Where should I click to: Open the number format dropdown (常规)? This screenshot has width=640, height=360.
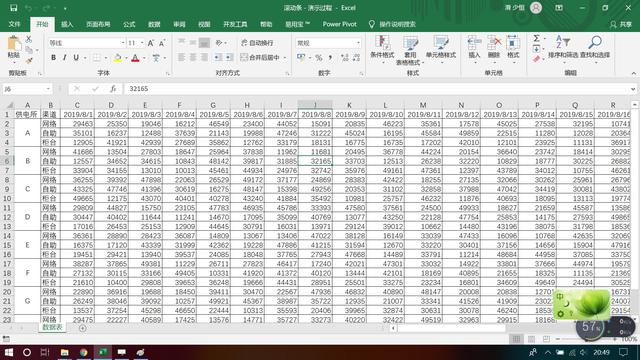(358, 43)
